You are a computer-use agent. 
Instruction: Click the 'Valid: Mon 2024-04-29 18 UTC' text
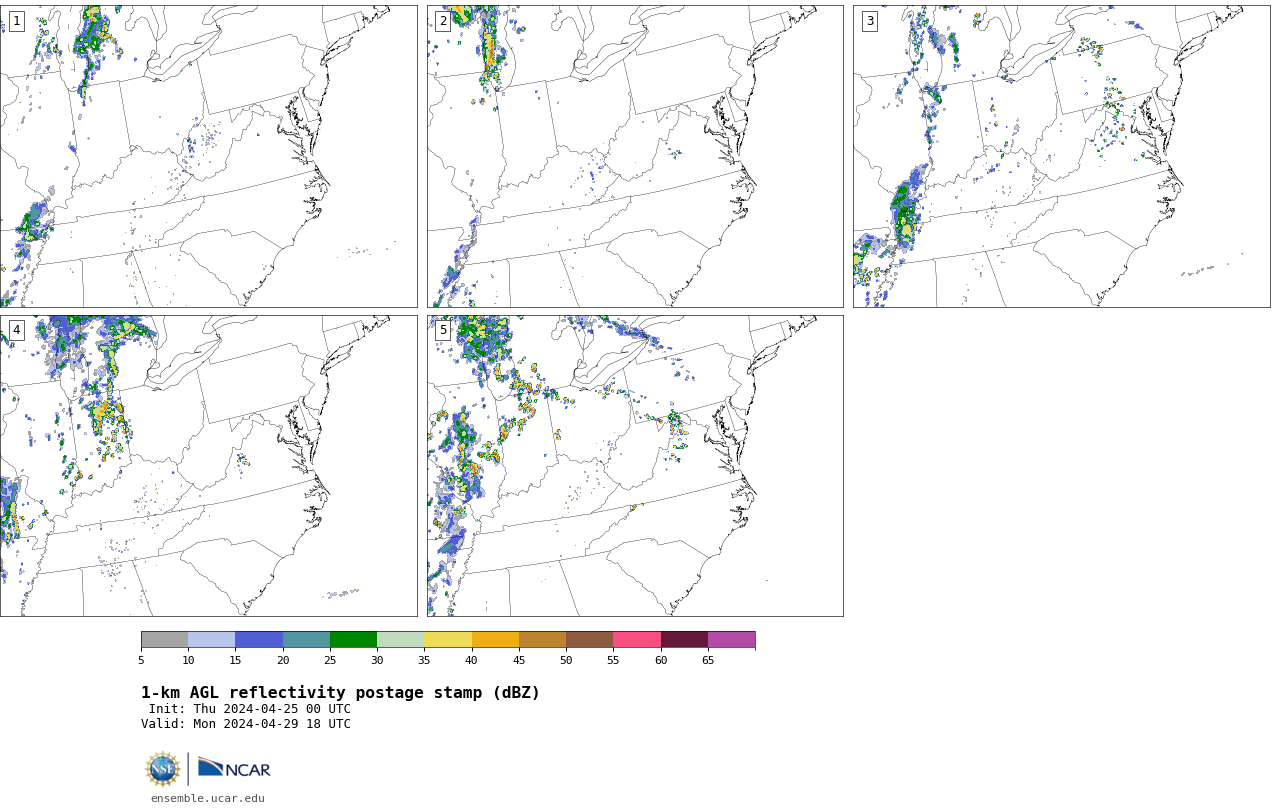pos(246,724)
